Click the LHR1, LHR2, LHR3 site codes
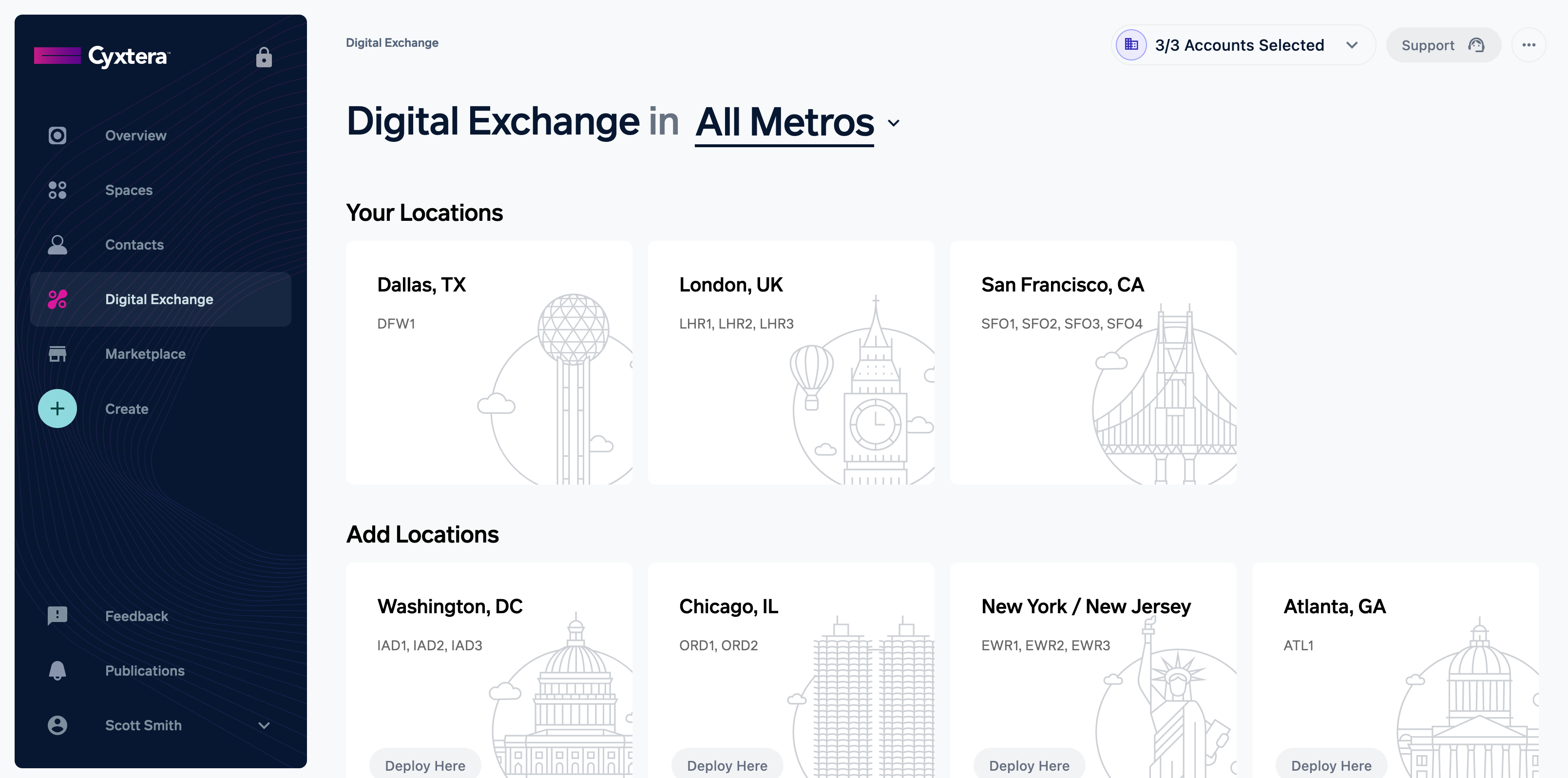Image resolution: width=1568 pixels, height=778 pixels. (736, 324)
